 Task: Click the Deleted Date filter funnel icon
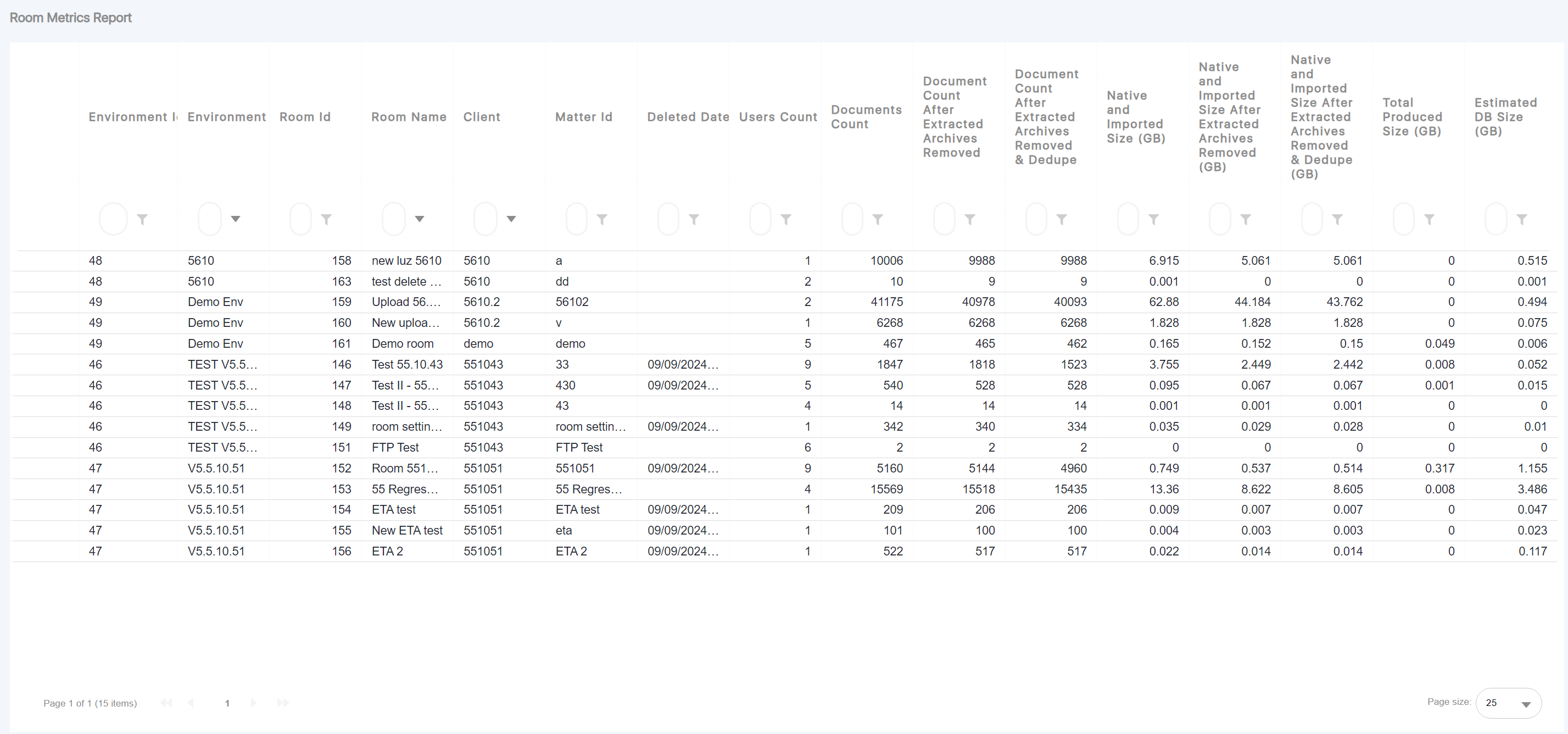[694, 219]
